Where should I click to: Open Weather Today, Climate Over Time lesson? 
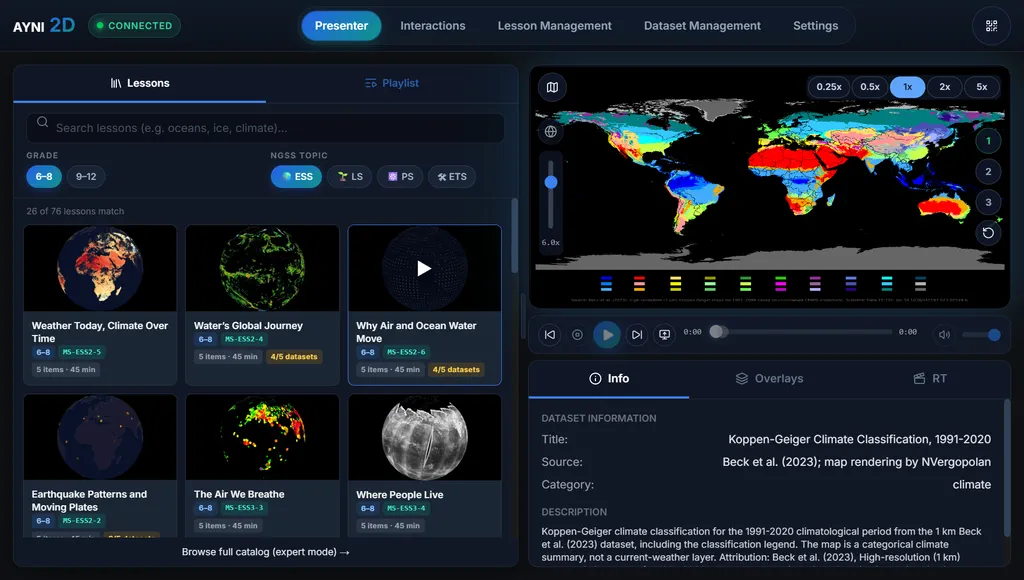tap(100, 304)
